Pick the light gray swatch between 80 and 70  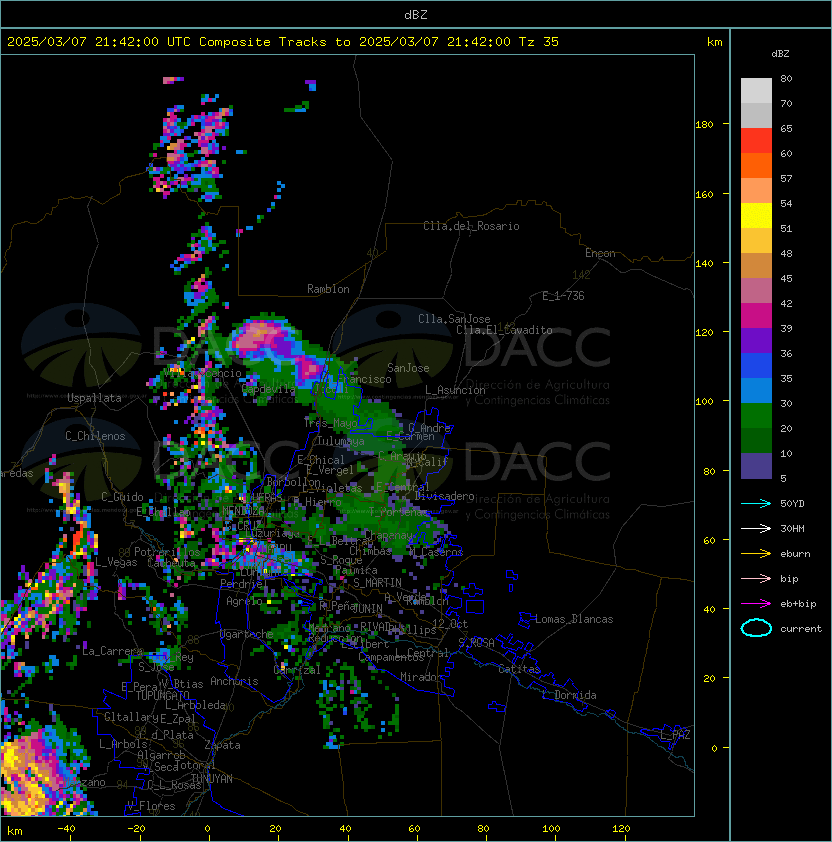coord(756,91)
